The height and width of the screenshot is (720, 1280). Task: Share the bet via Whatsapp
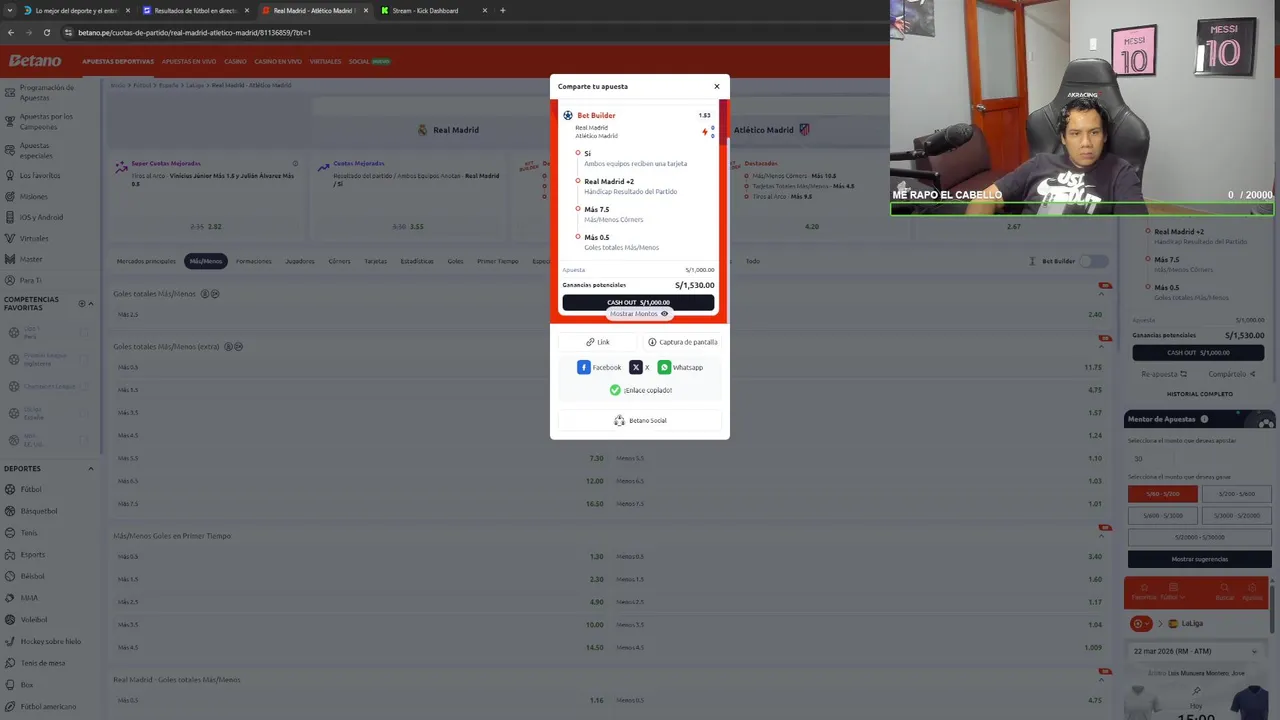pyautogui.click(x=680, y=367)
